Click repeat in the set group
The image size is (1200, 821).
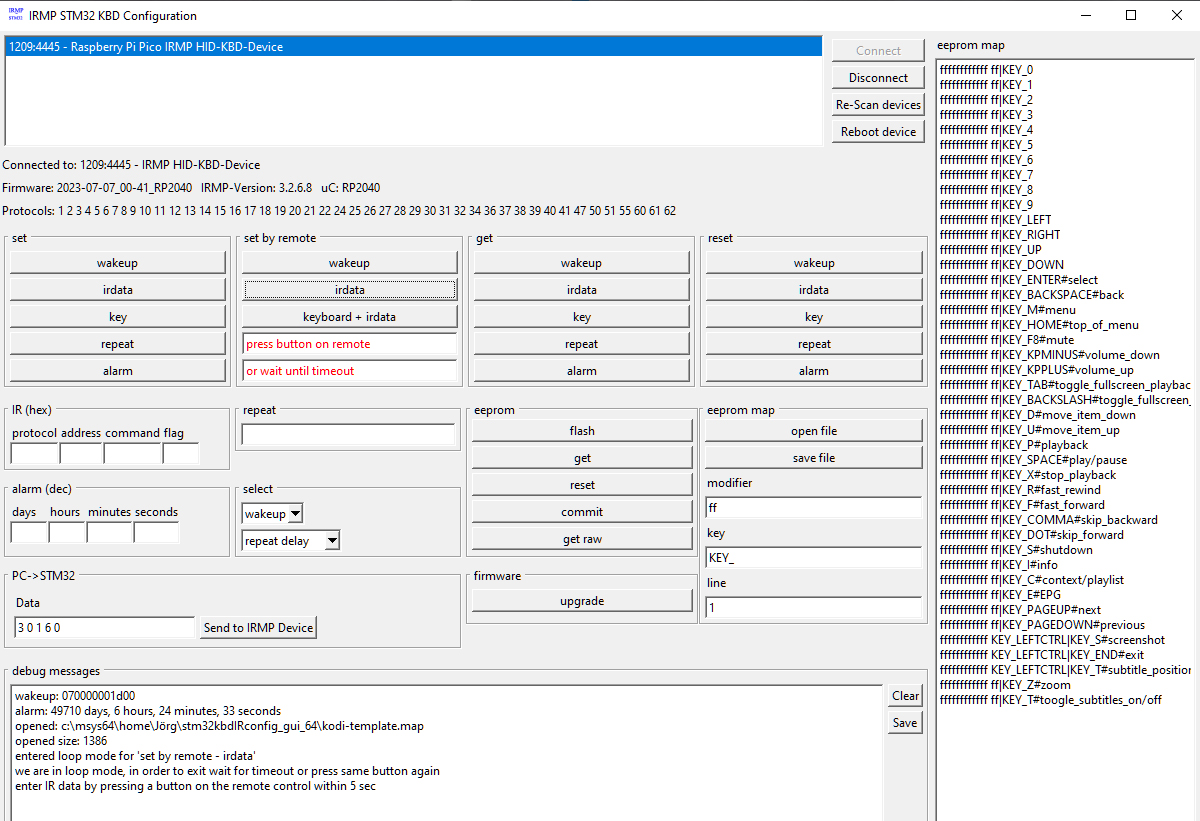117,343
